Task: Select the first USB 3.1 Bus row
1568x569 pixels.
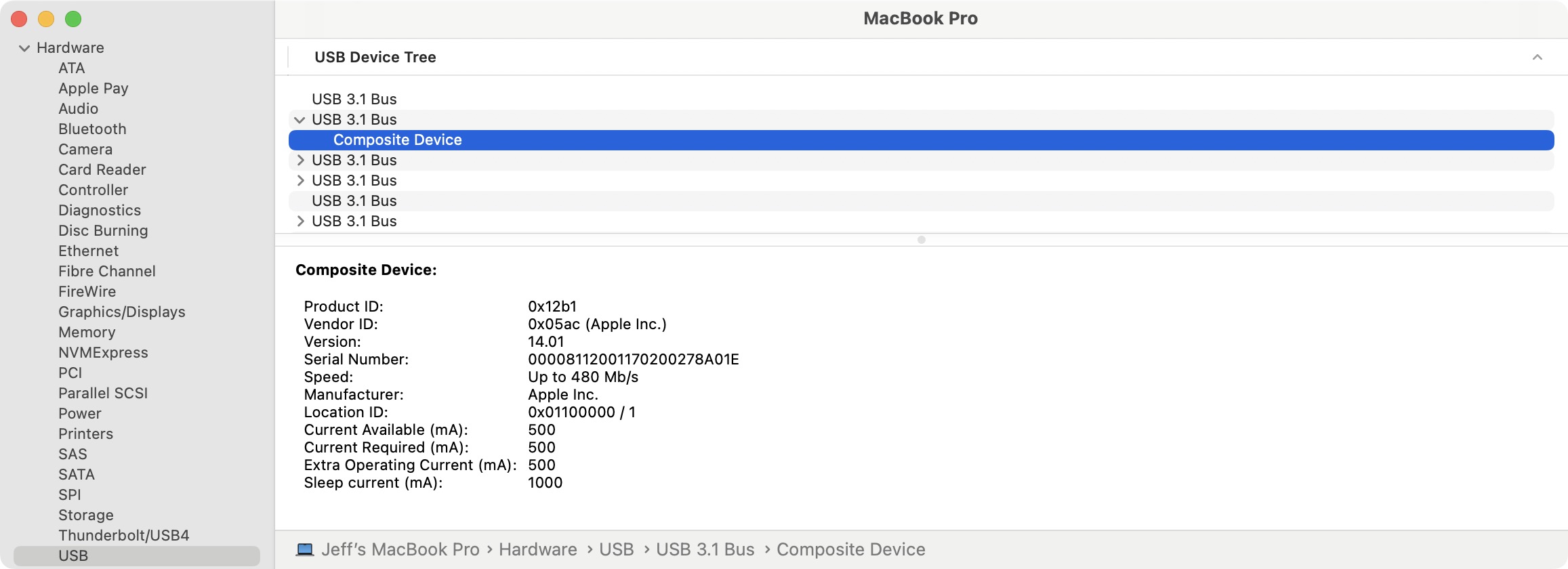Action: (354, 100)
